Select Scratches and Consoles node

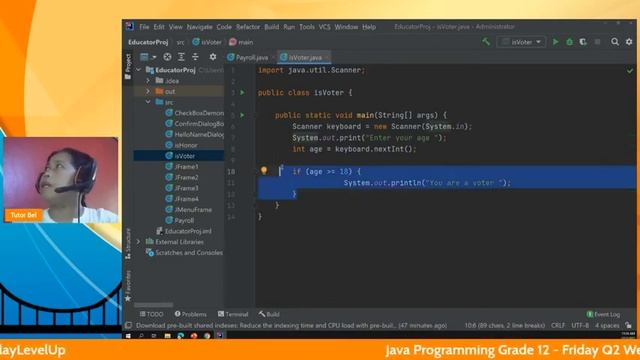click(184, 253)
